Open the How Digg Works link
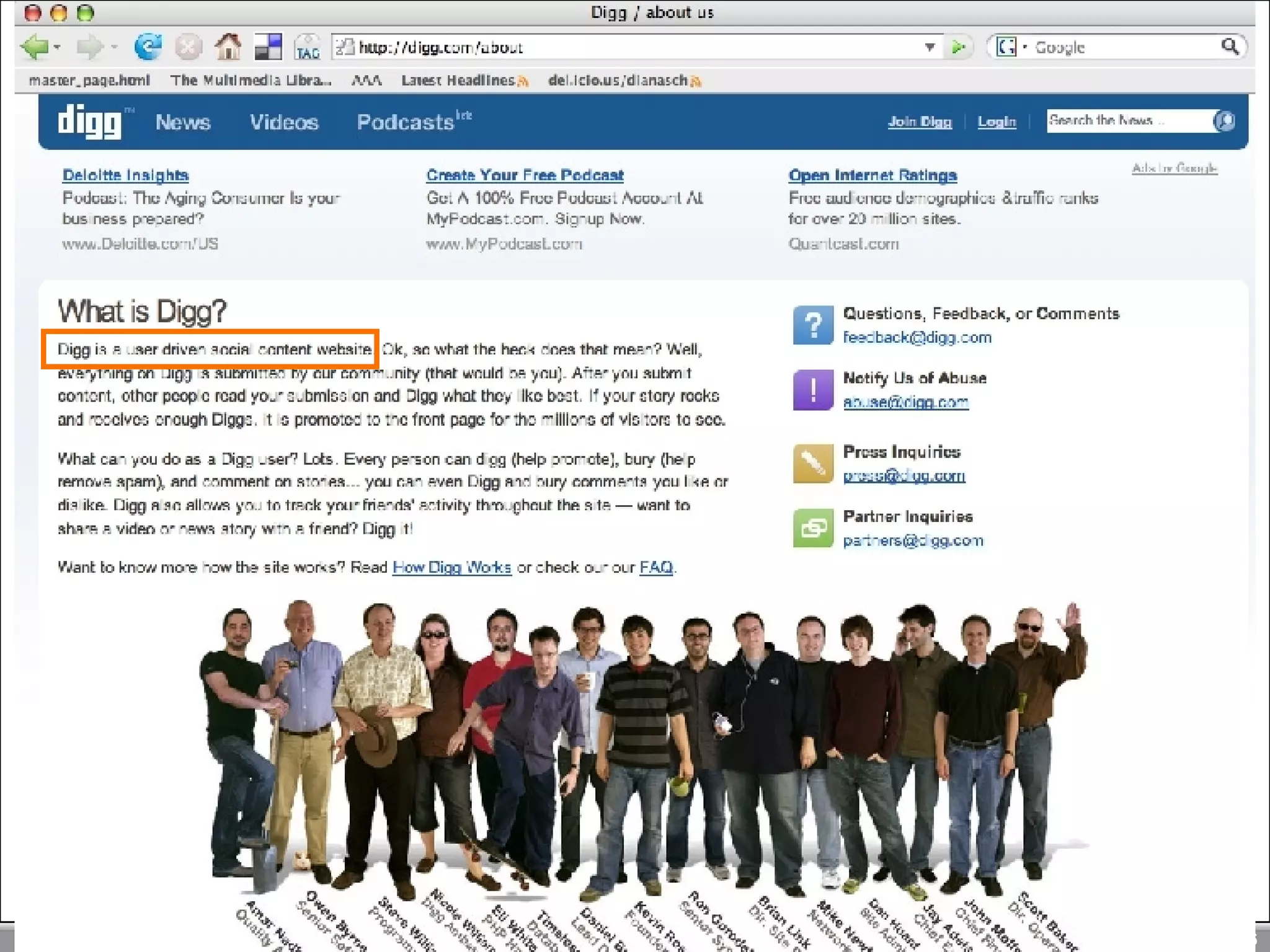The image size is (1270, 952). click(x=451, y=567)
